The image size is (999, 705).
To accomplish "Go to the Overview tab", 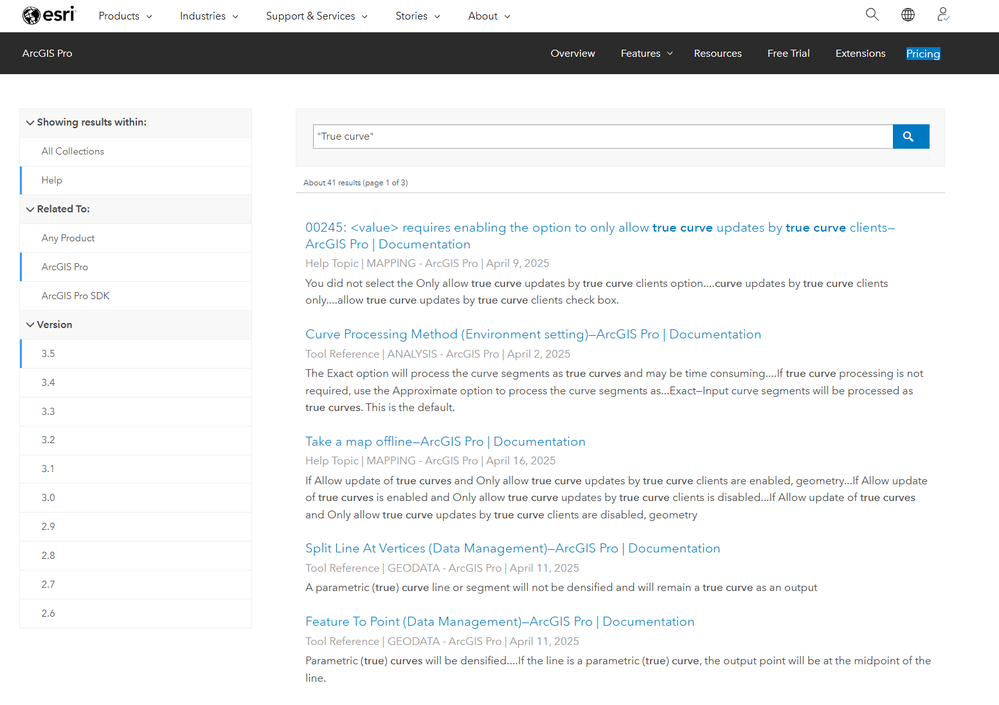I will (x=572, y=53).
